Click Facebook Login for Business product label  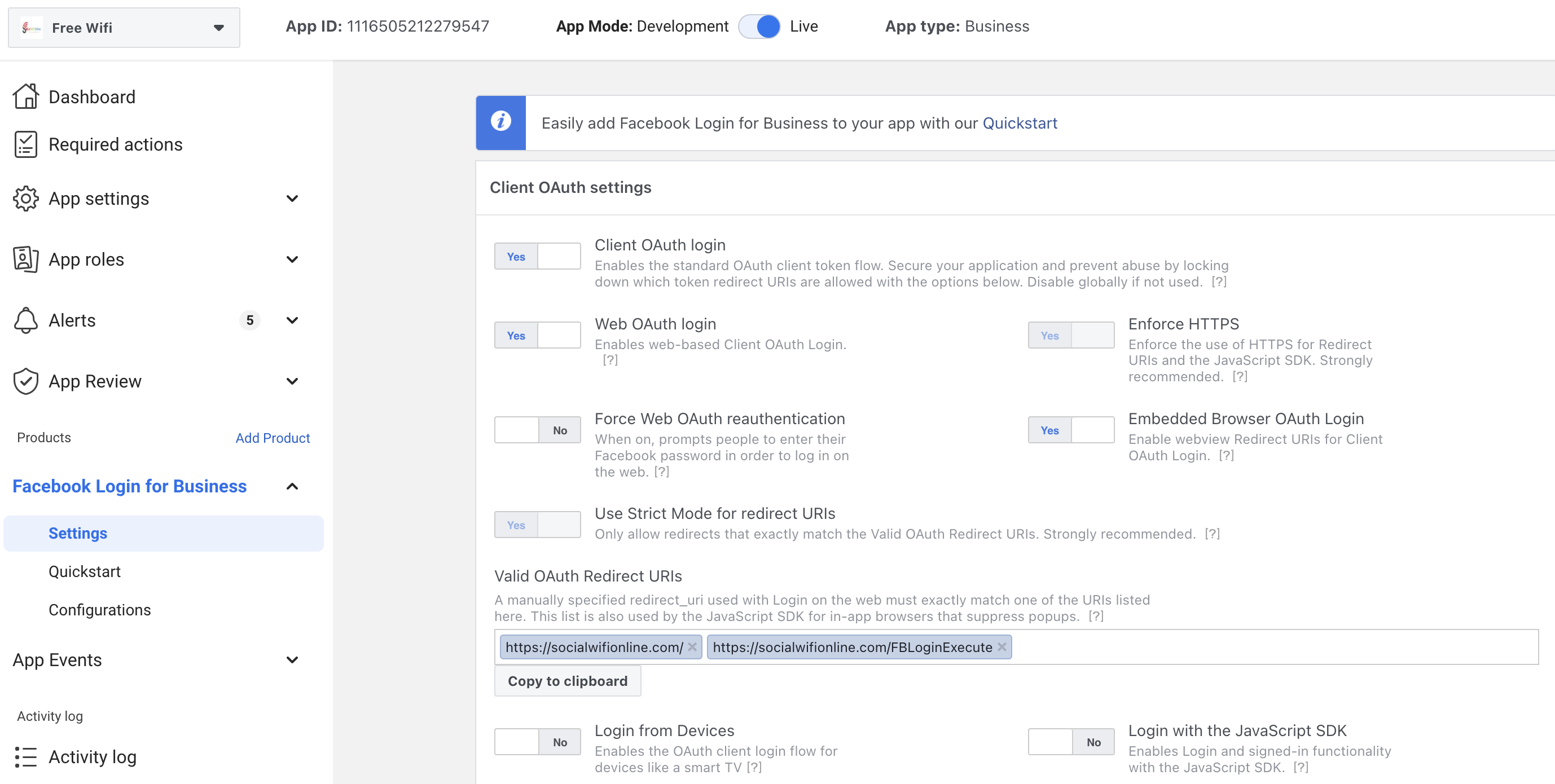coord(129,486)
